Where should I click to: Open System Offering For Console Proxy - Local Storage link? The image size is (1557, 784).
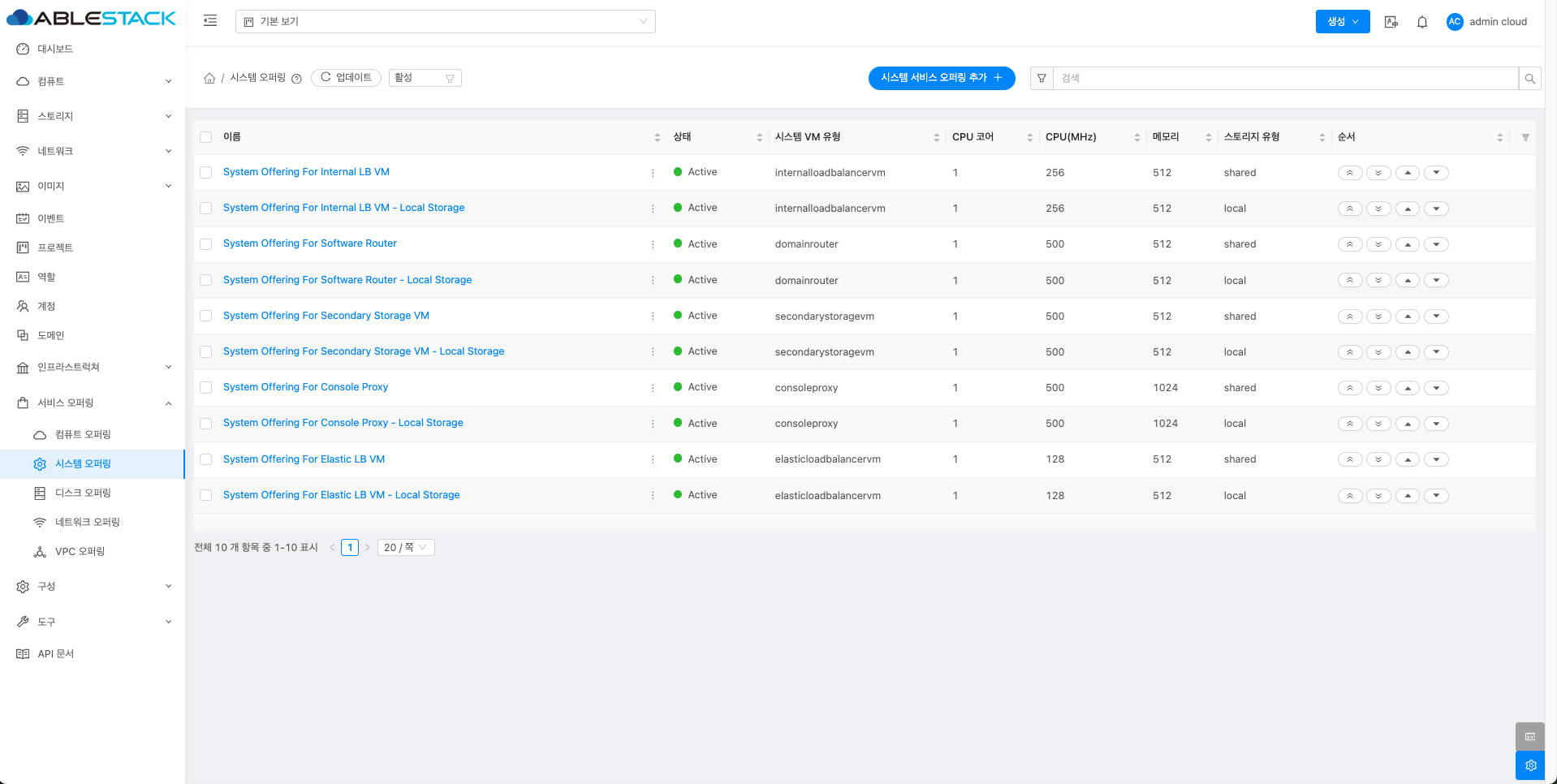click(343, 423)
